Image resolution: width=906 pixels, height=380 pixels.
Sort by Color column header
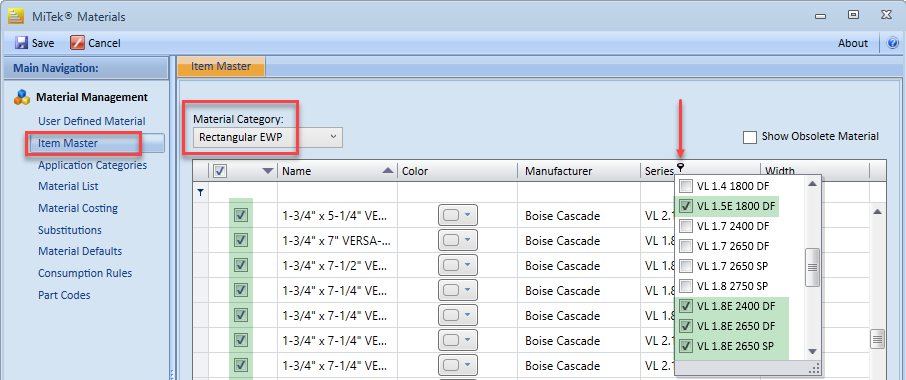click(x=457, y=171)
